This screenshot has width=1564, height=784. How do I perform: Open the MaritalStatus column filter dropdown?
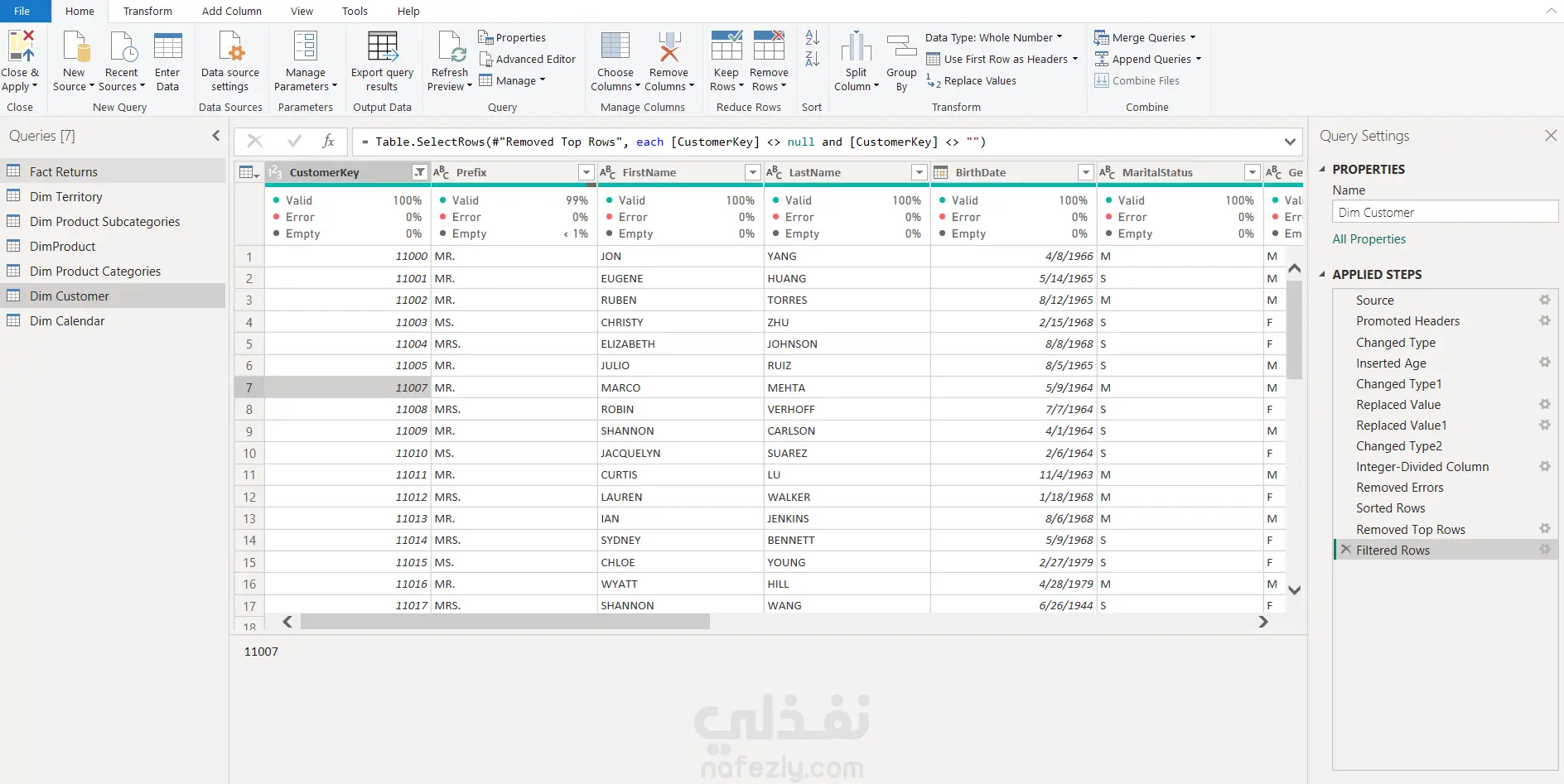(x=1253, y=172)
